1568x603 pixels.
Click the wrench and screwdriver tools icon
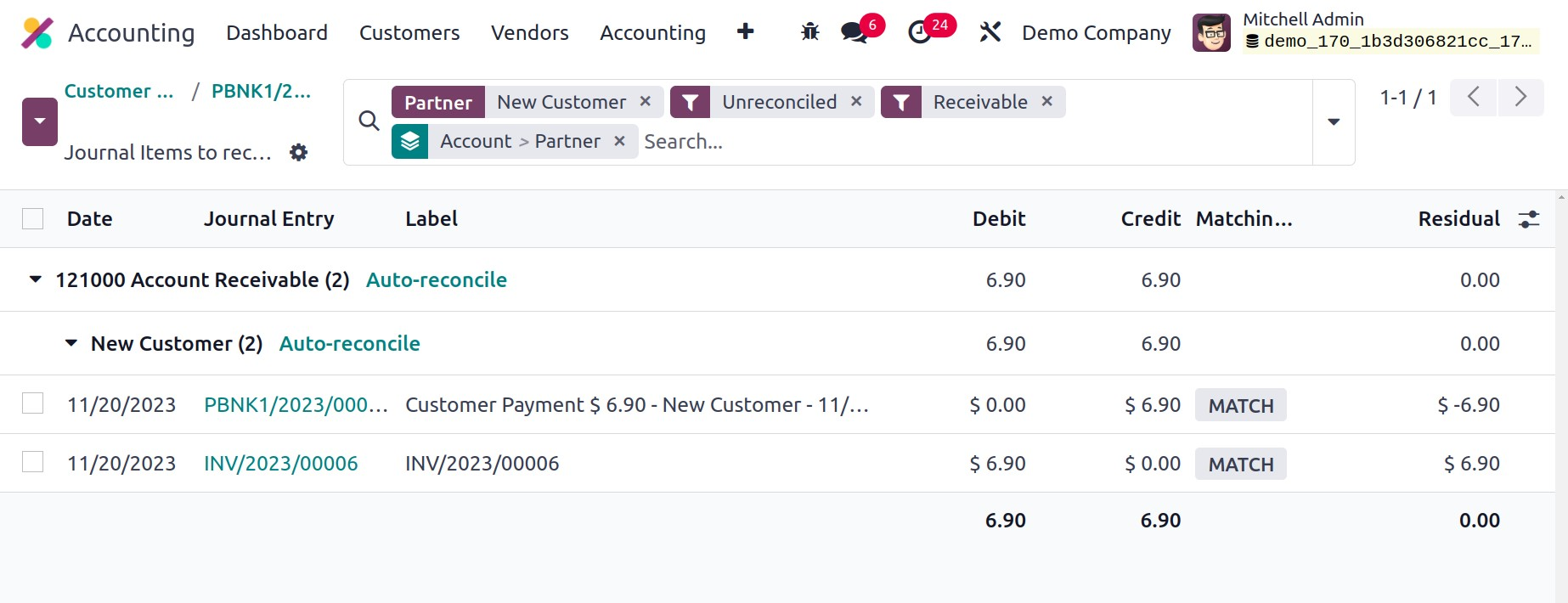coord(990,32)
